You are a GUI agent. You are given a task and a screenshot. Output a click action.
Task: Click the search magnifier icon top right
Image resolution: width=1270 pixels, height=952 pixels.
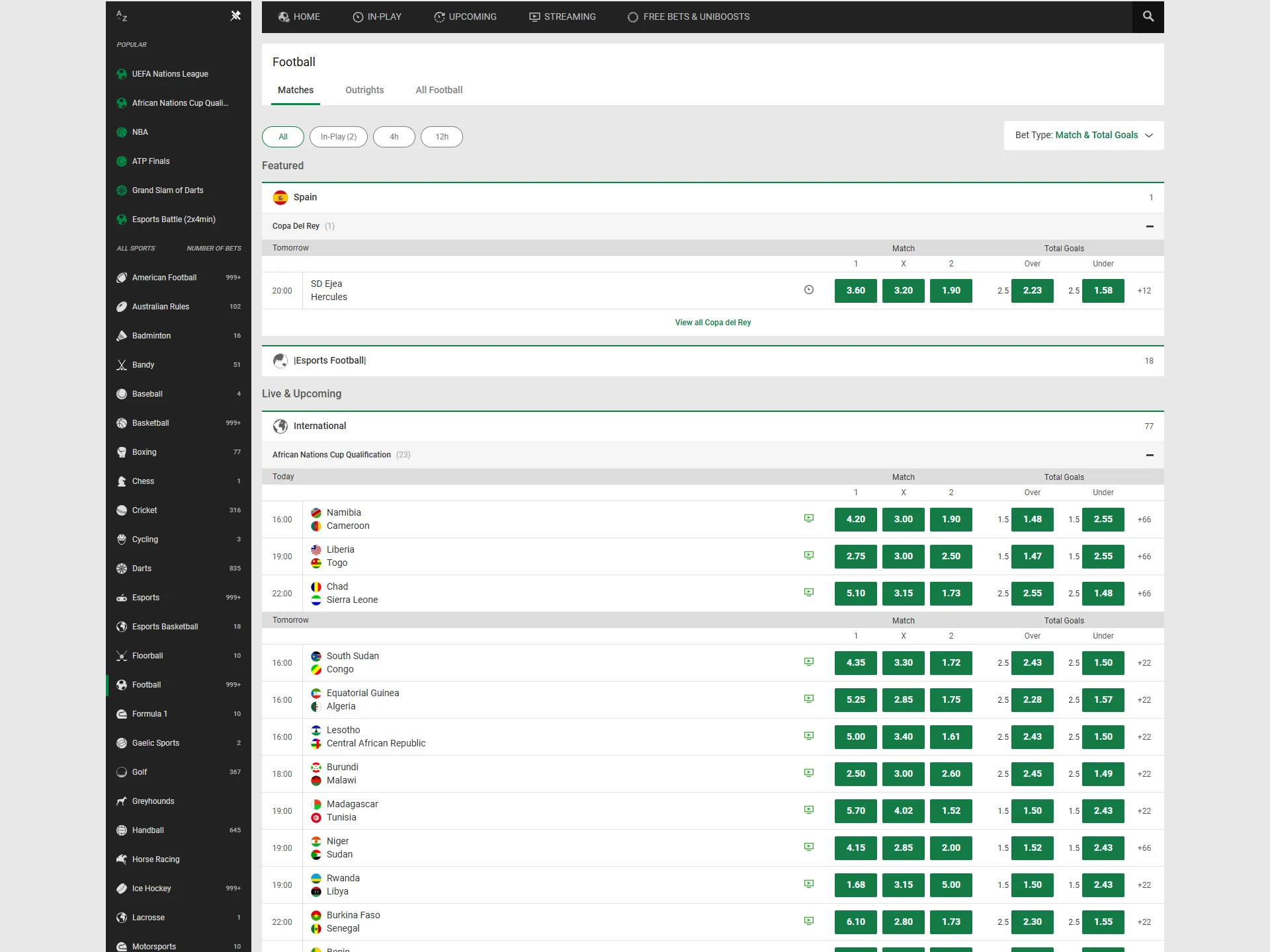(x=1148, y=16)
